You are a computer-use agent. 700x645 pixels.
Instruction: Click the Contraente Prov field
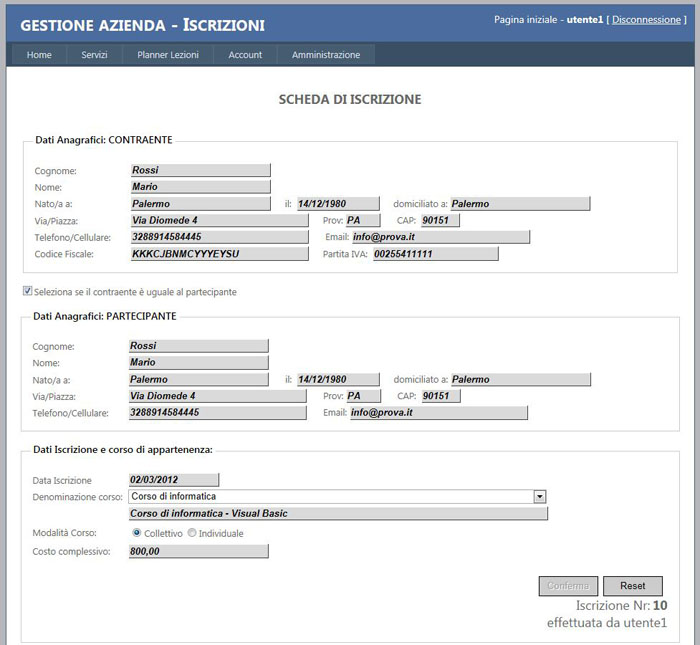click(x=364, y=220)
